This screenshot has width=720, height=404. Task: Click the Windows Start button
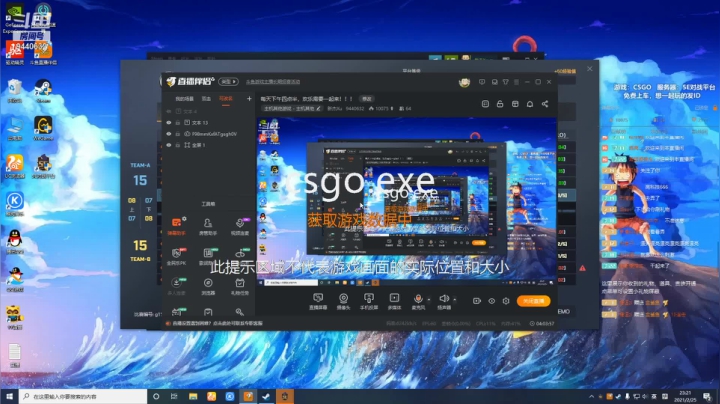coord(9,396)
